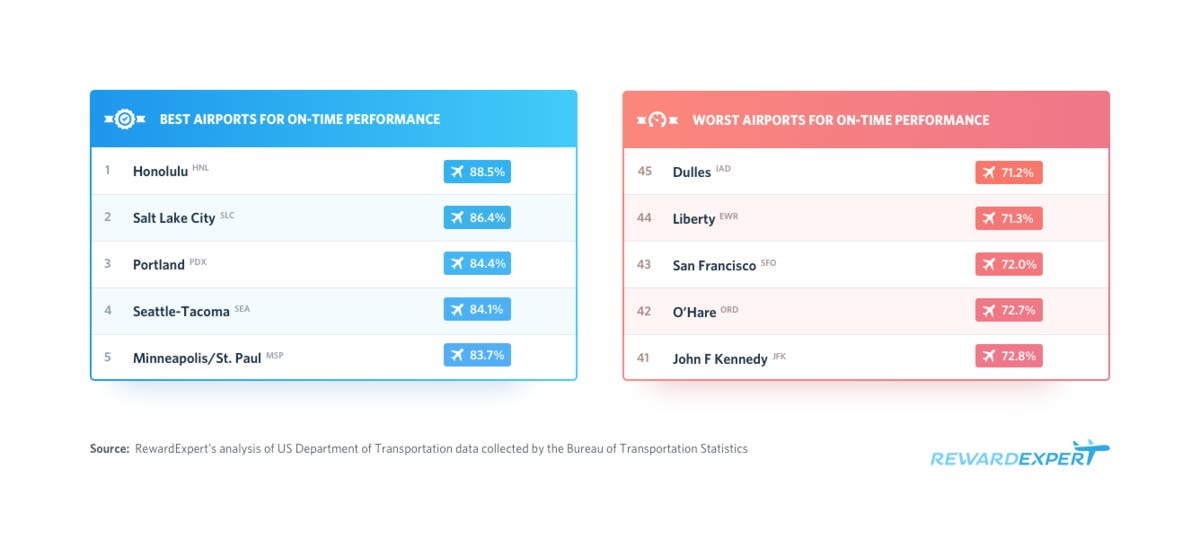
Task: Click Liberty's 71.3% red badge
Action: [1009, 218]
